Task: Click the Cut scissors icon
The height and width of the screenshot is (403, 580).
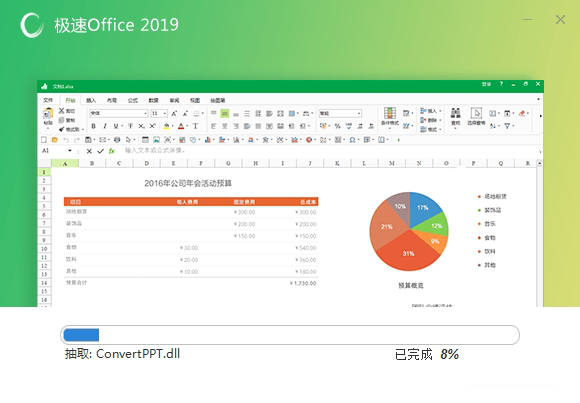Action: pyautogui.click(x=62, y=111)
